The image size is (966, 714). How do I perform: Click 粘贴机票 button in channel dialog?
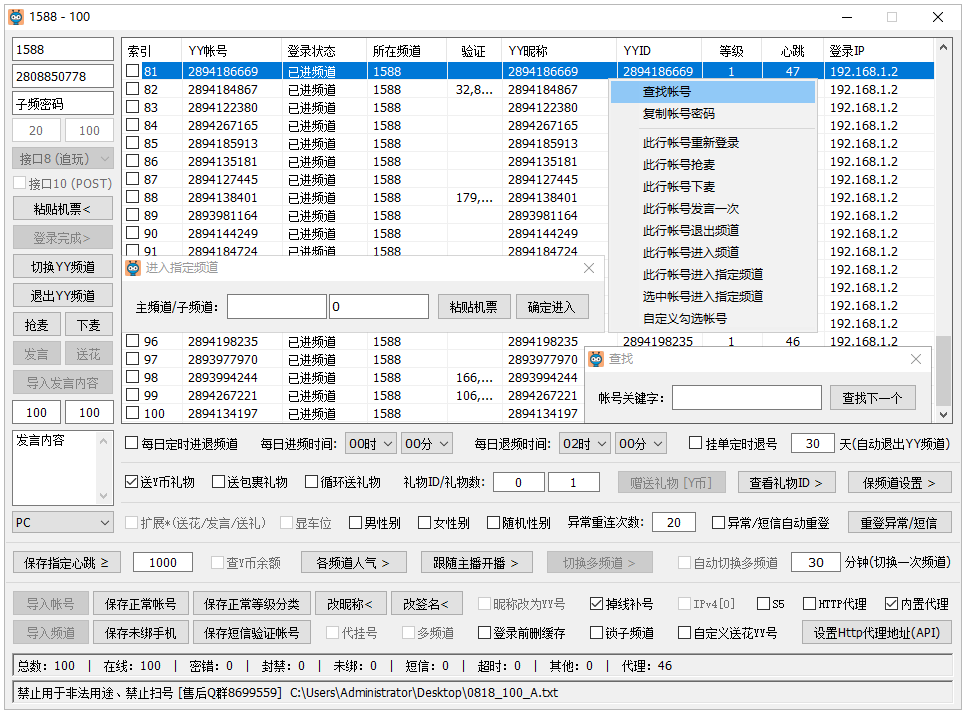(x=474, y=307)
